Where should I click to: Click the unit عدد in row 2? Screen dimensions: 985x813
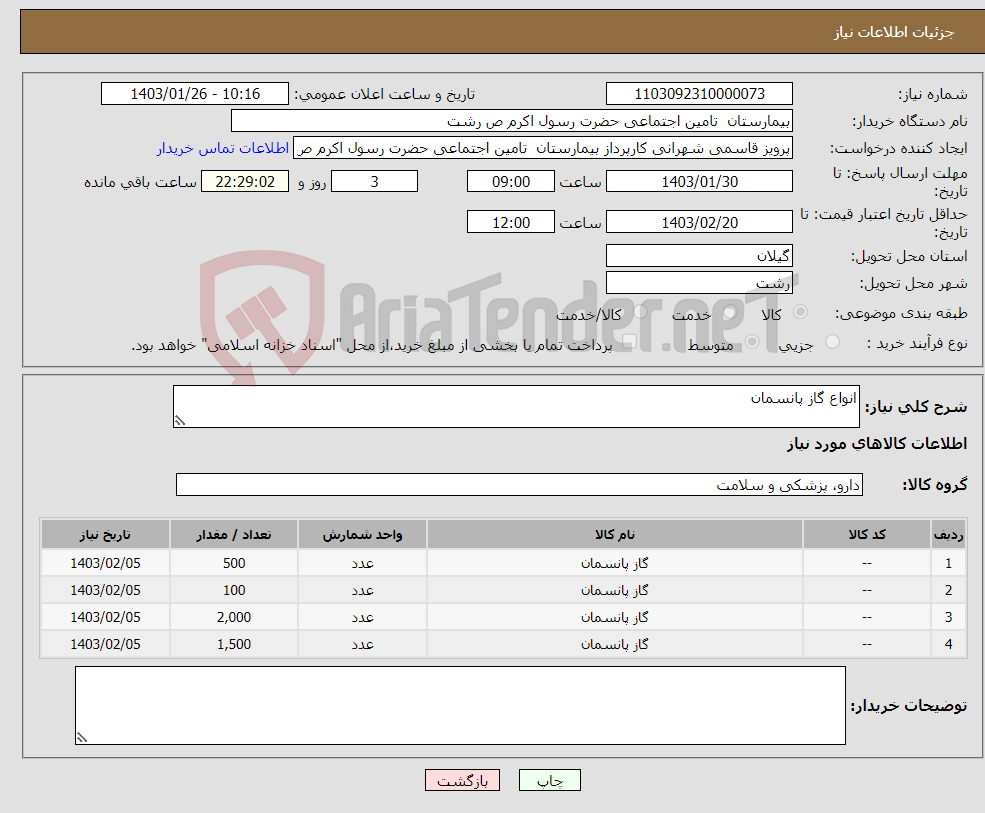coord(362,591)
